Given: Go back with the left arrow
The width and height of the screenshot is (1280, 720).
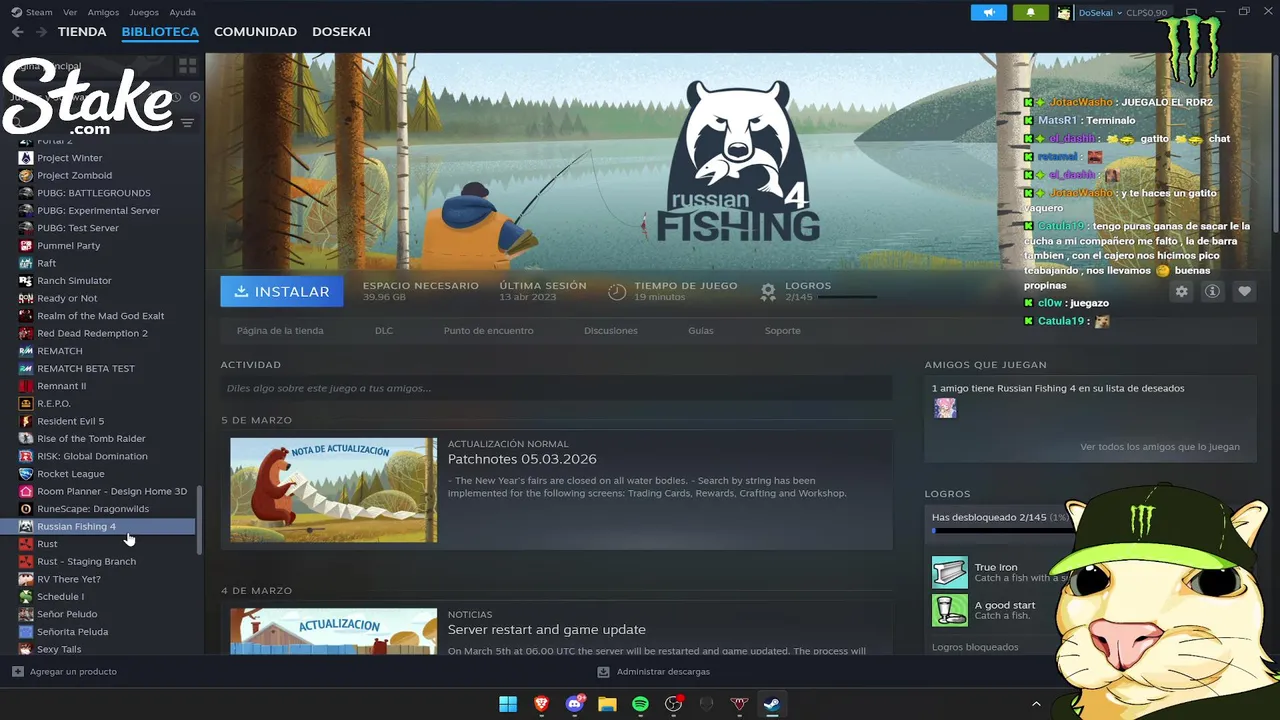Looking at the screenshot, I should [x=17, y=32].
